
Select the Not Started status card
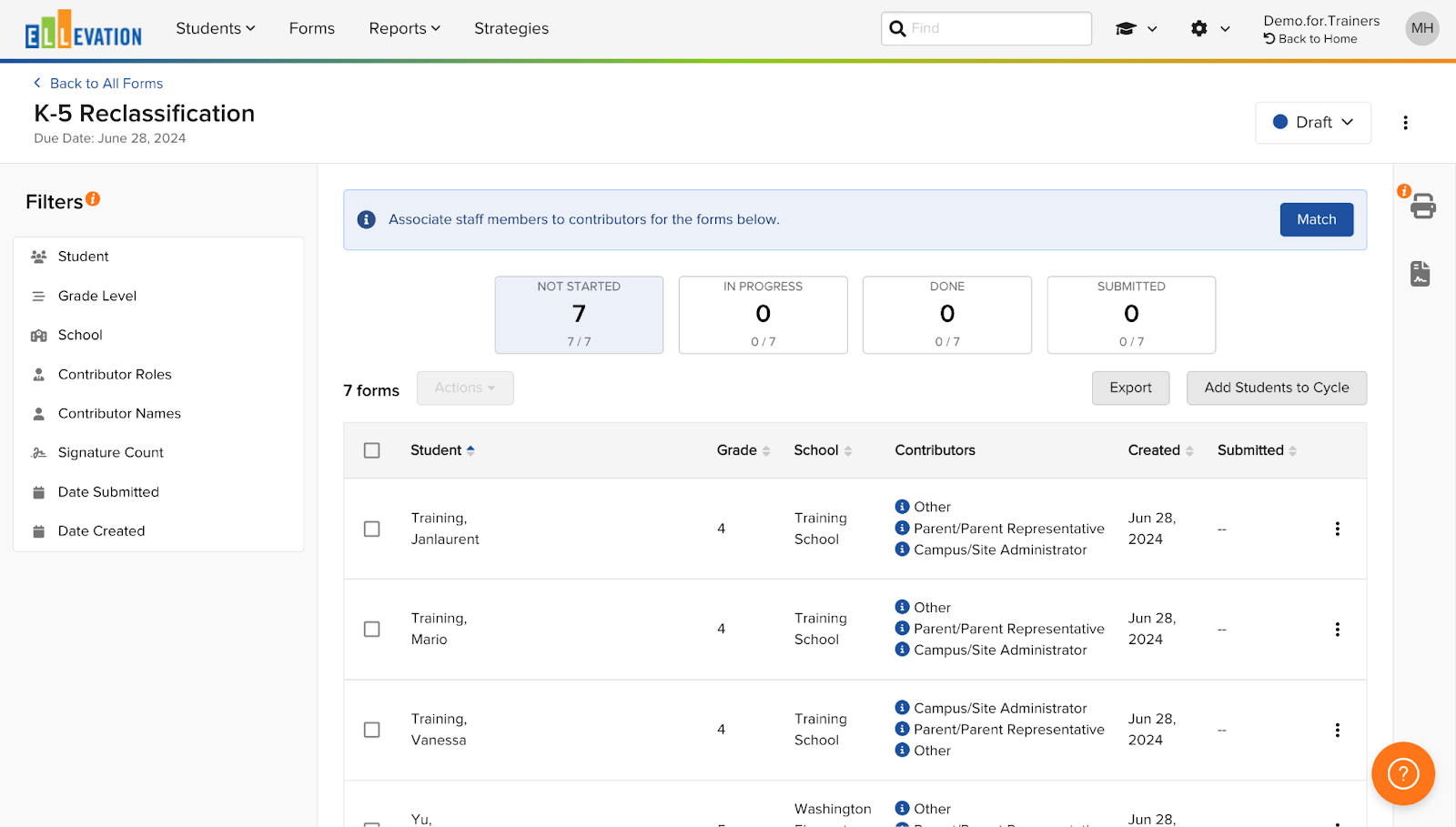coord(579,315)
